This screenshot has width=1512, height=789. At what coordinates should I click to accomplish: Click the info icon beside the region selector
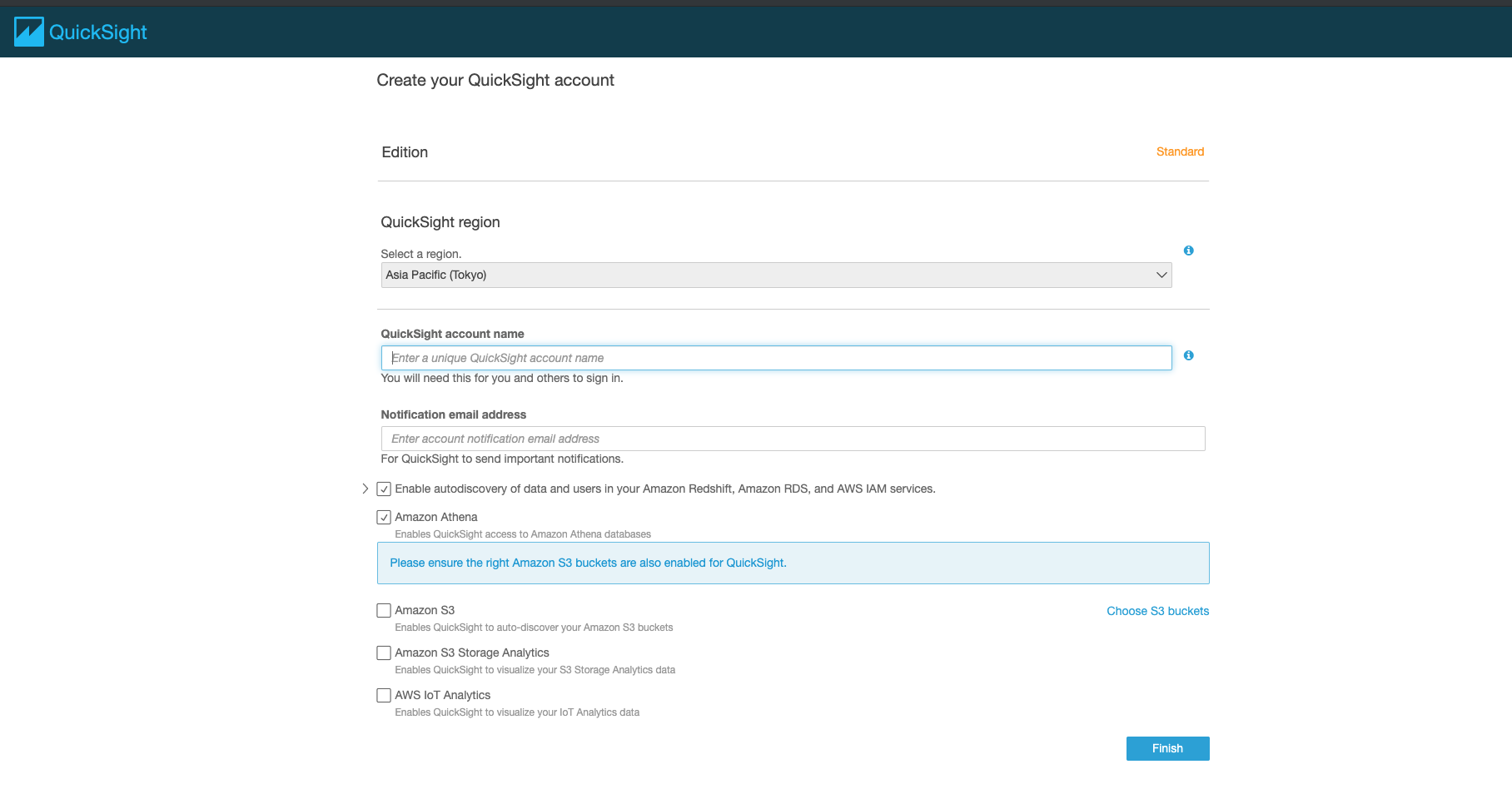1188,251
